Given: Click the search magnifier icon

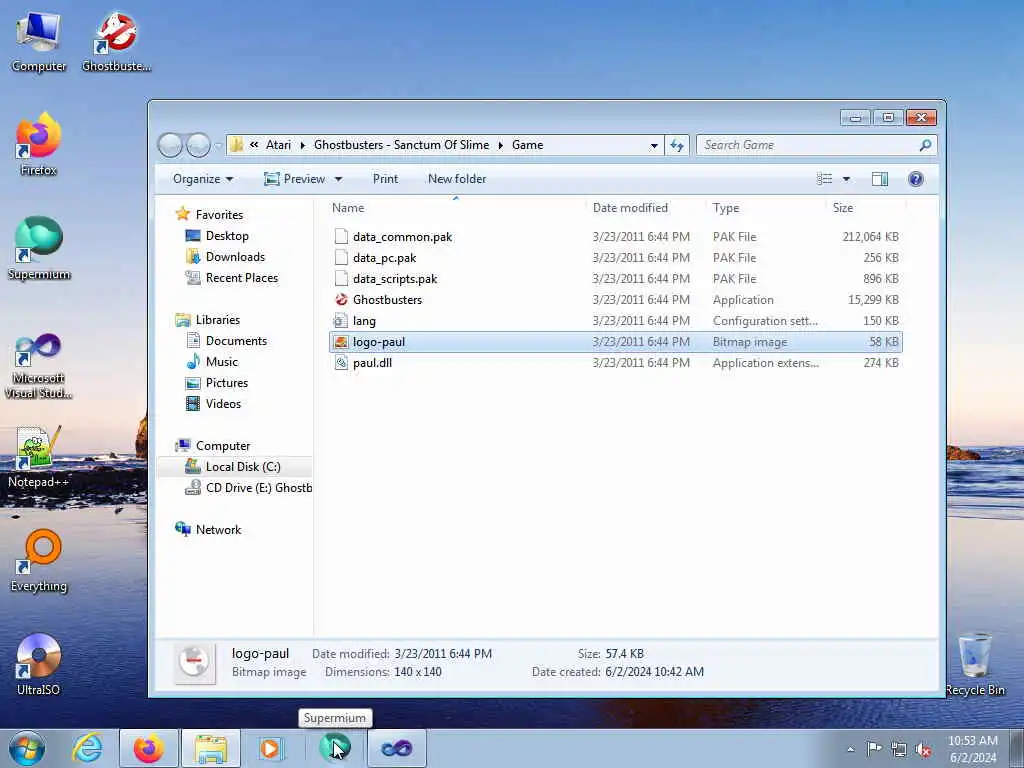Looking at the screenshot, I should coord(925,145).
